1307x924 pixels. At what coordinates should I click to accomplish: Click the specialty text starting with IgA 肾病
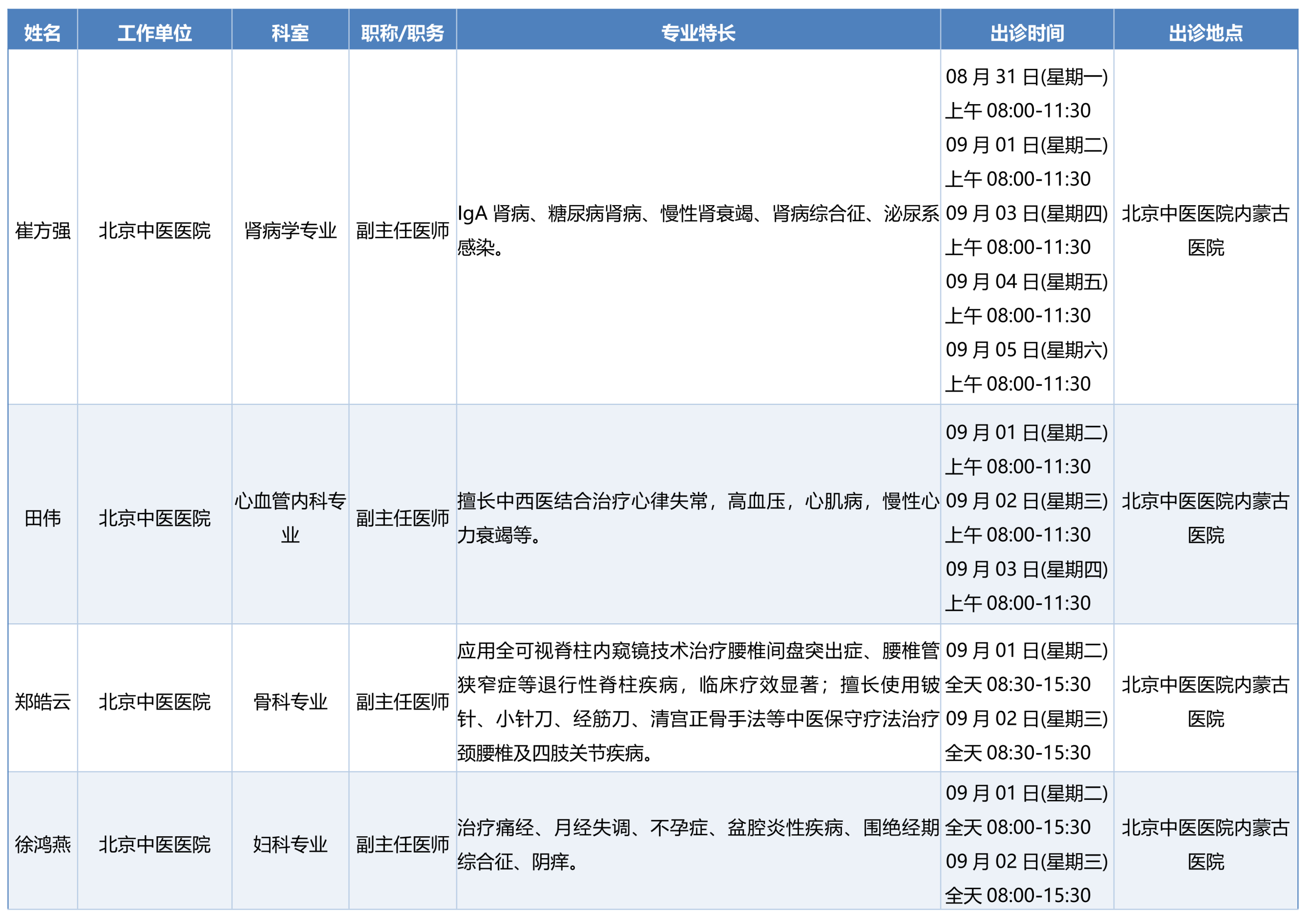[698, 231]
